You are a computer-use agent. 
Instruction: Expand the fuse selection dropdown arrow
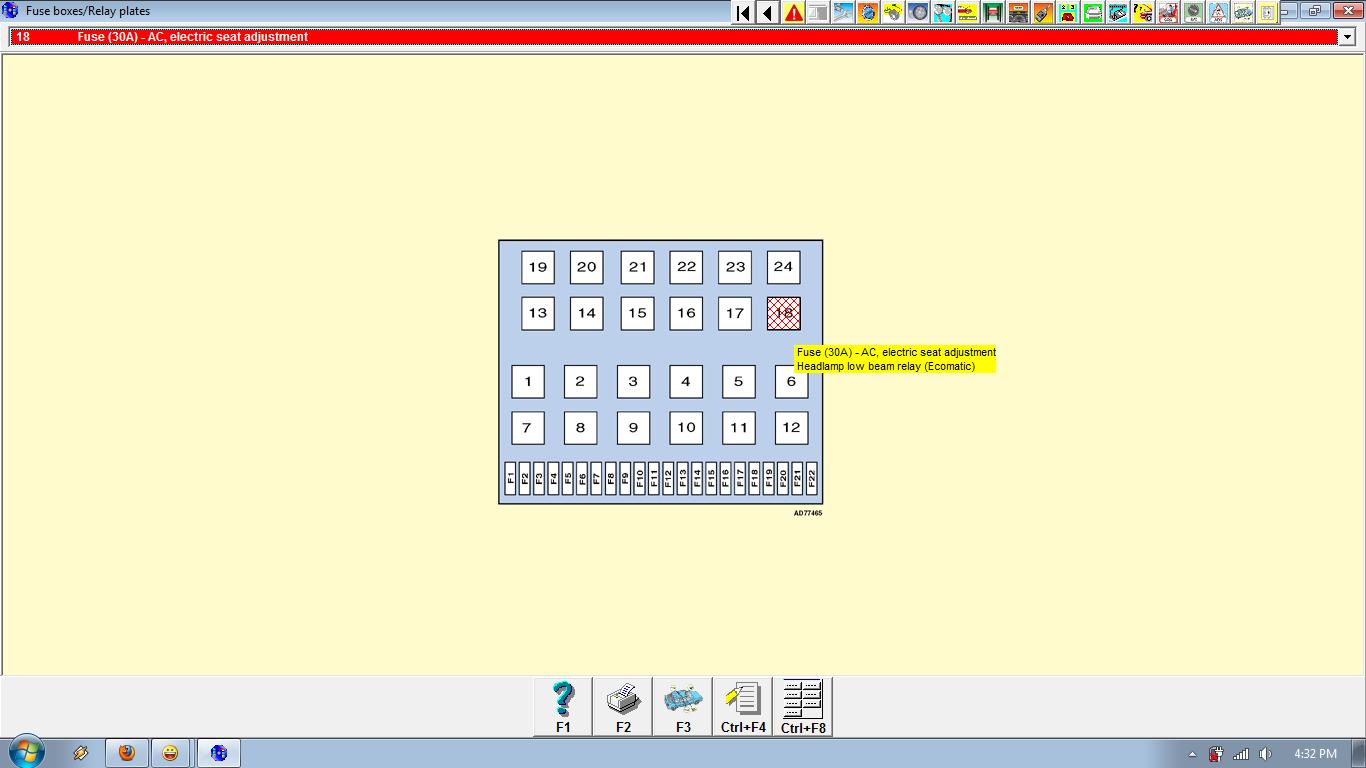1346,37
